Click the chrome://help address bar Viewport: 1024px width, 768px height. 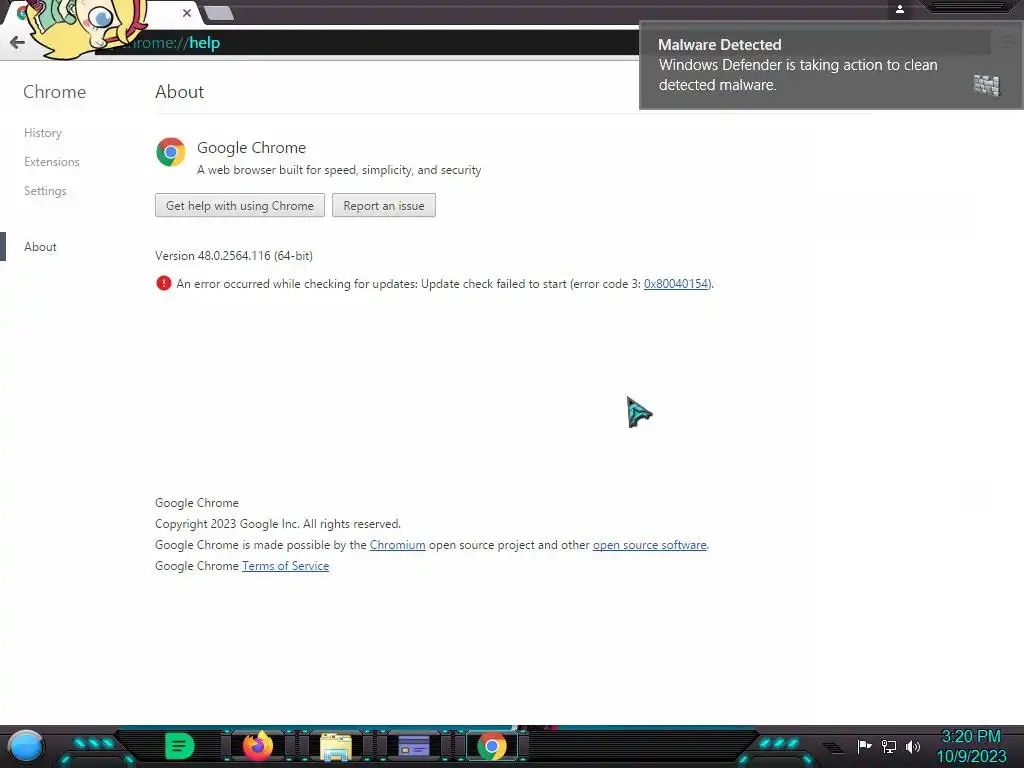click(366, 43)
